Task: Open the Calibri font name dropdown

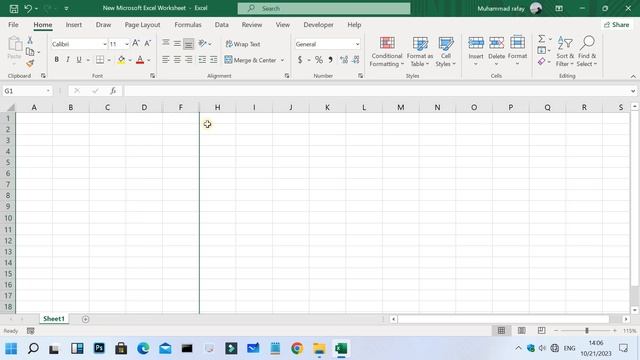Action: tap(105, 44)
